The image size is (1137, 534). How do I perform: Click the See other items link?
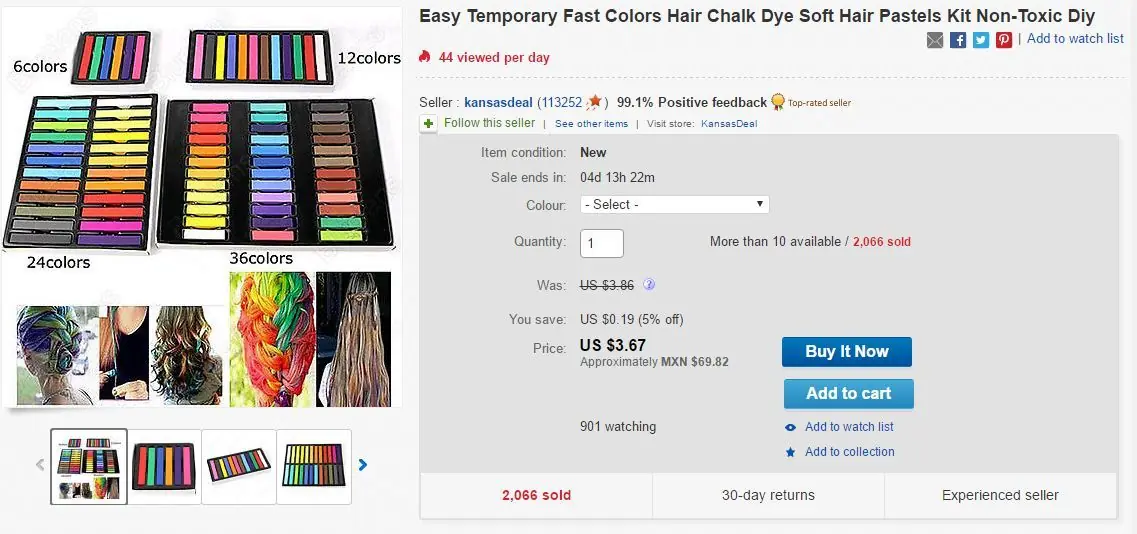(591, 124)
